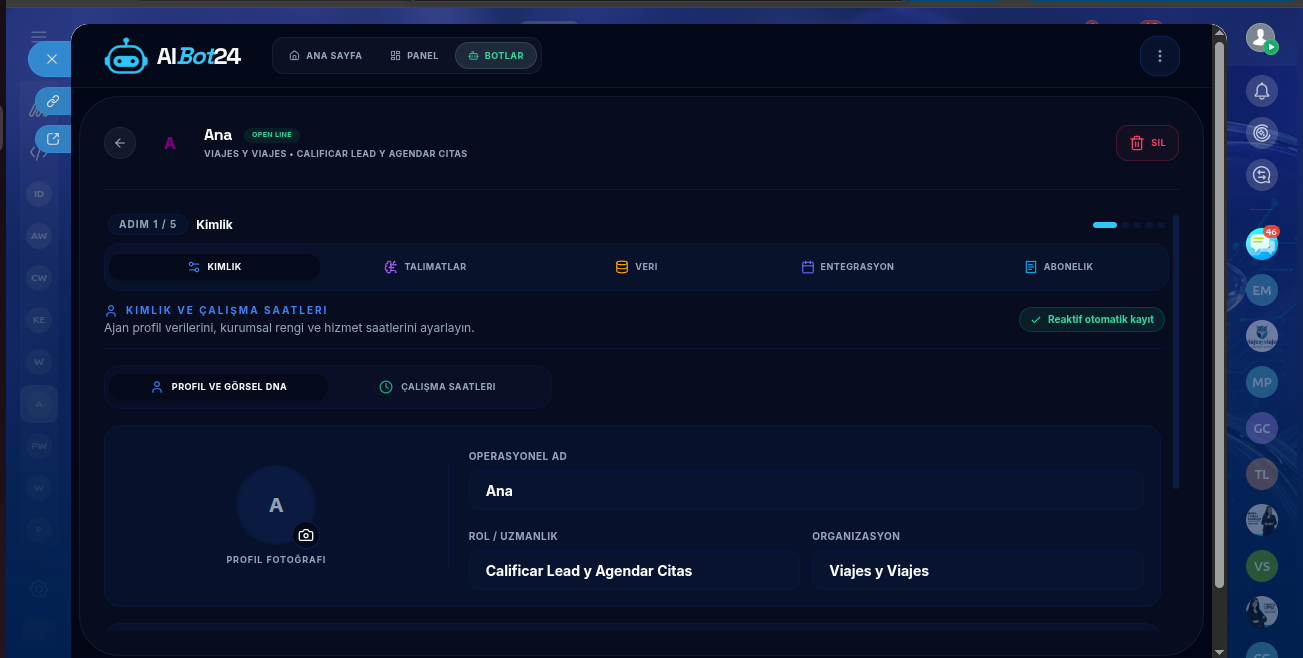Go to the Abonelik tab
This screenshot has width=1303, height=658.
point(1059,267)
